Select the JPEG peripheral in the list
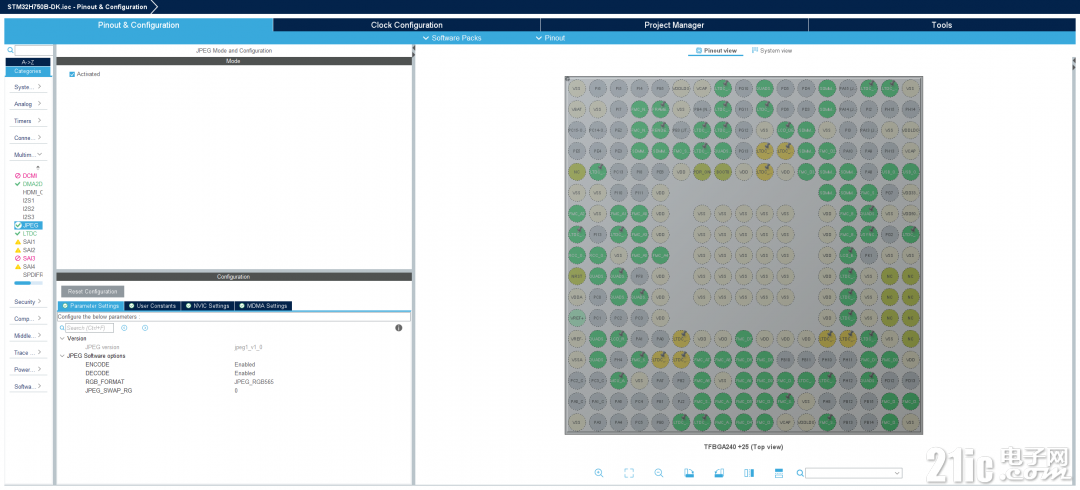The height and width of the screenshot is (490, 1080). coord(30,225)
